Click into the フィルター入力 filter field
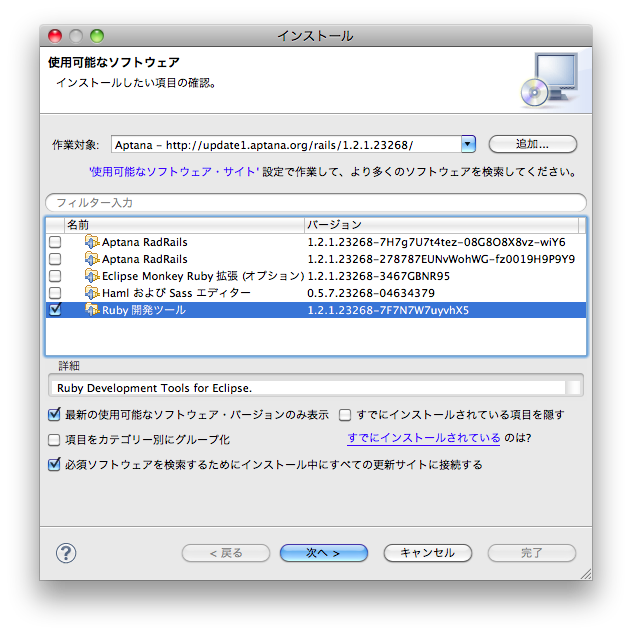Viewport: 632px width, 635px height. 315,203
